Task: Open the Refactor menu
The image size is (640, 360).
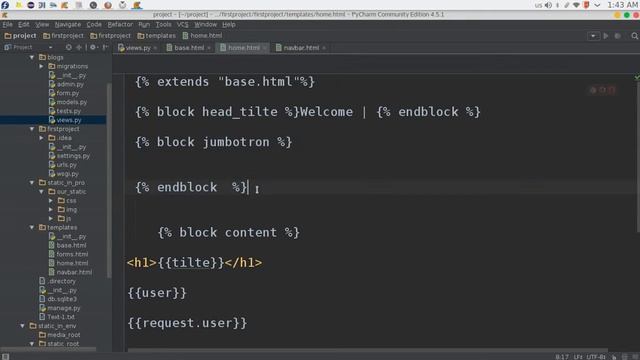Action: 120,24
